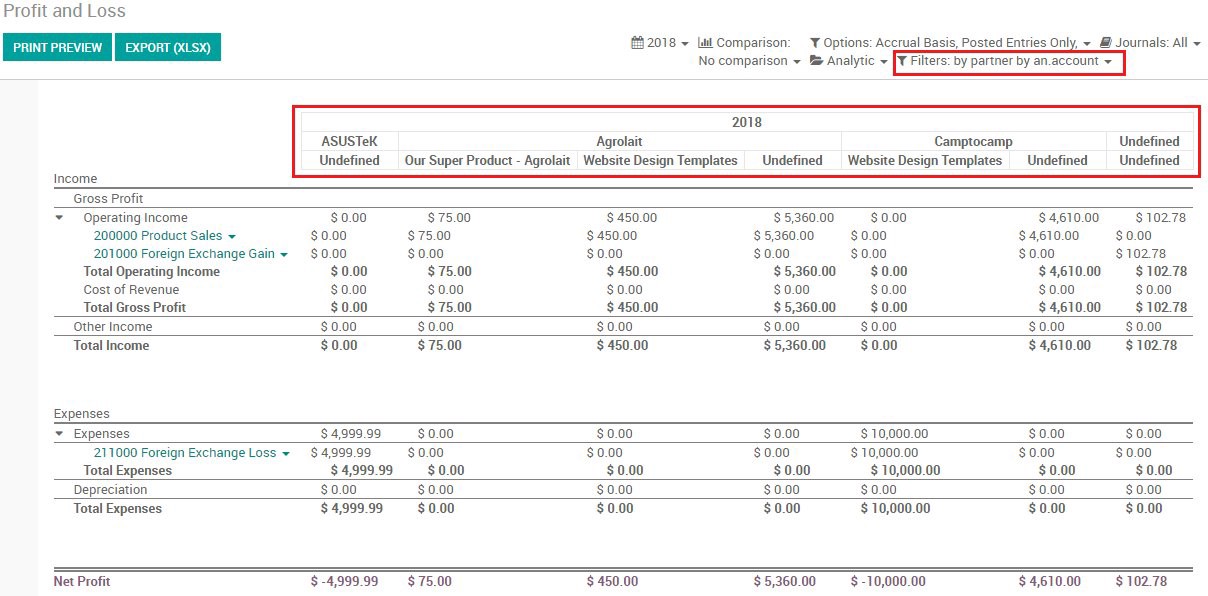The height and width of the screenshot is (596, 1208).
Task: Click the bar chart Comparison icon
Action: coord(705,43)
